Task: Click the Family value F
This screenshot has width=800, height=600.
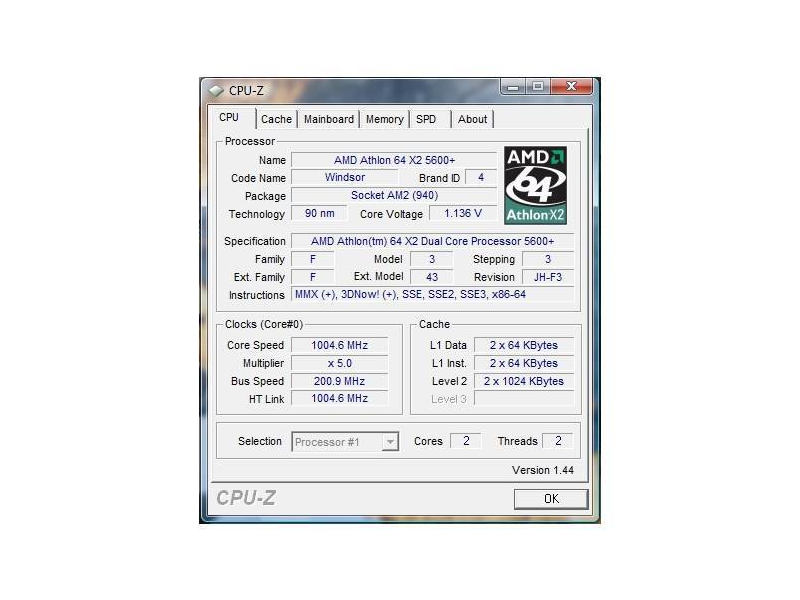Action: pos(313,259)
